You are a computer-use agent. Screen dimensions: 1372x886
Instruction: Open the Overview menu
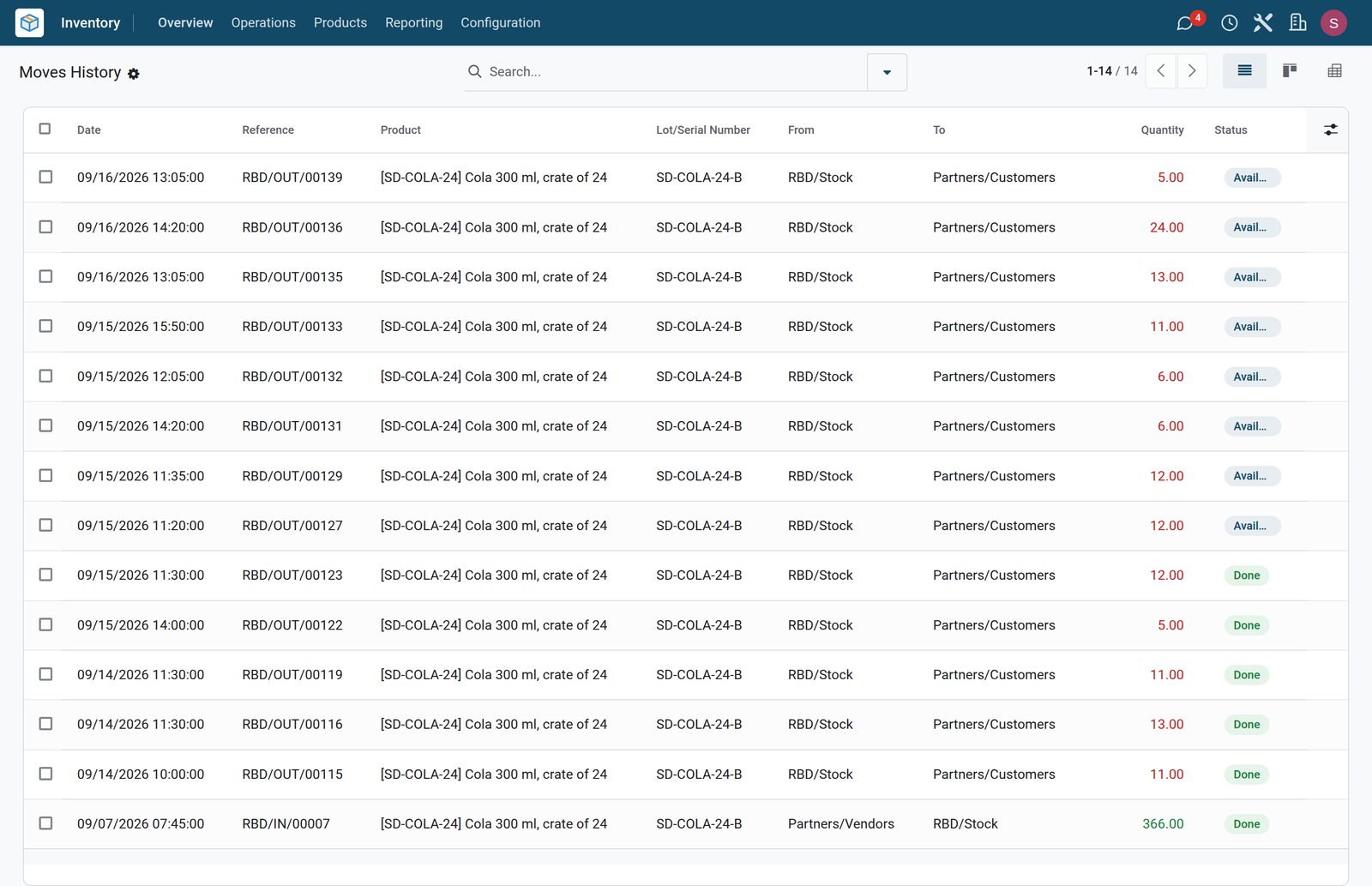click(185, 23)
